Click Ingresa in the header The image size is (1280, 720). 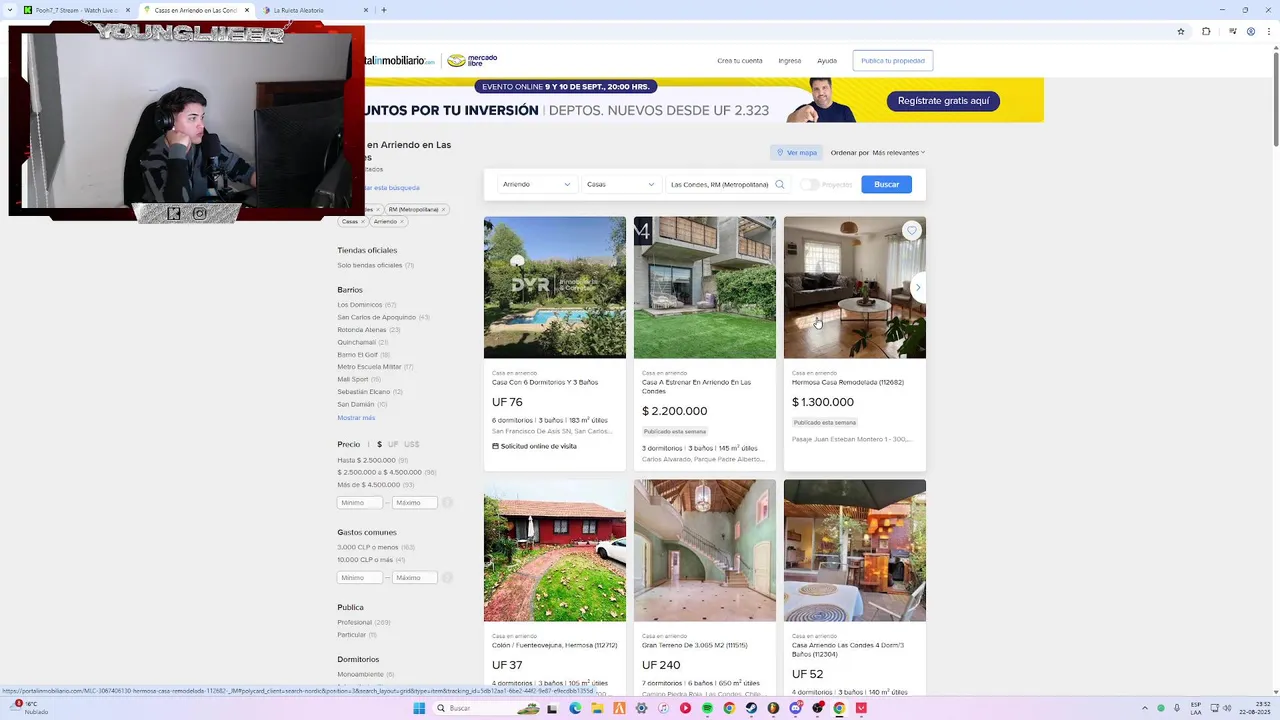click(790, 61)
